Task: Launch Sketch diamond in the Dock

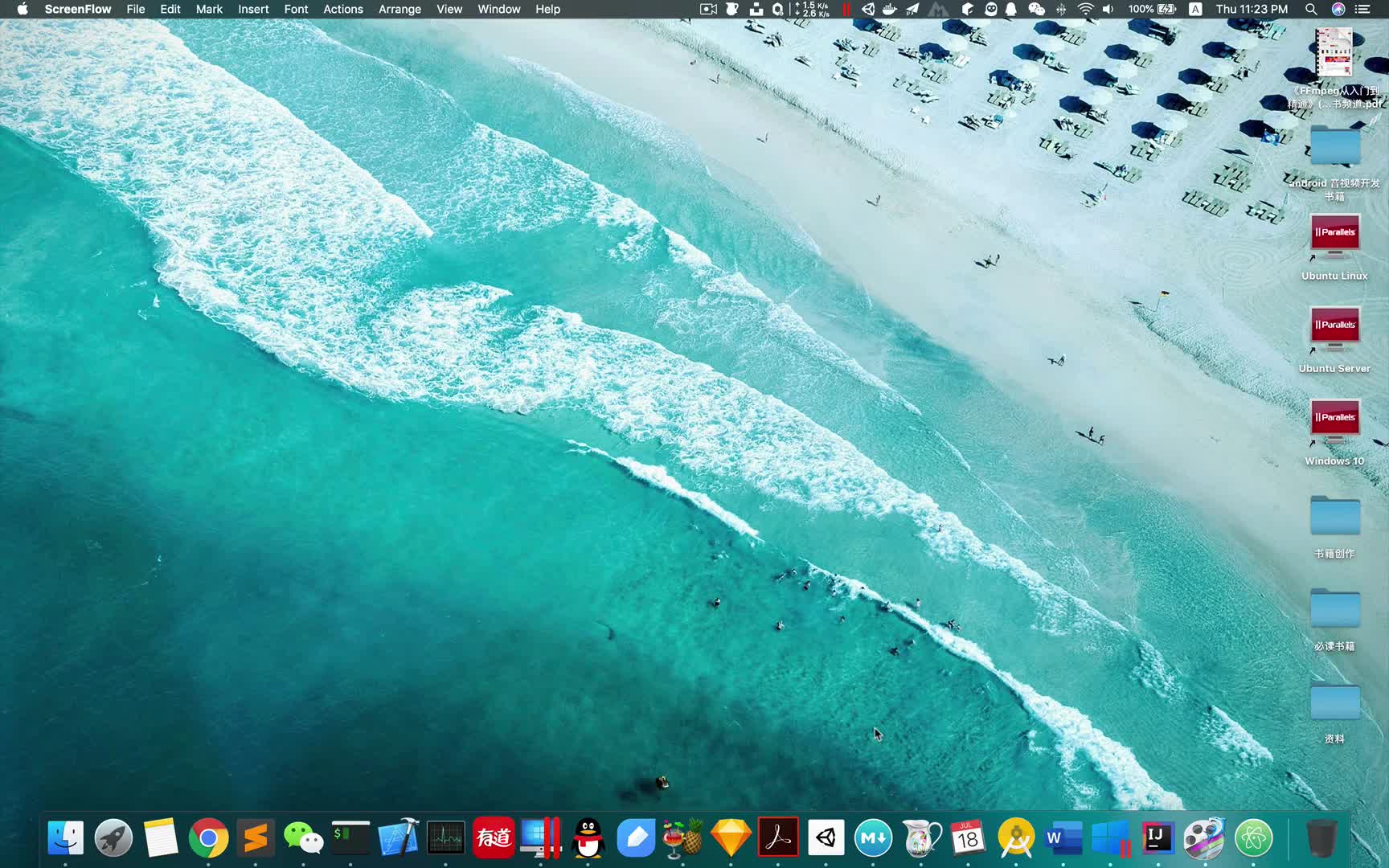Action: (730, 838)
